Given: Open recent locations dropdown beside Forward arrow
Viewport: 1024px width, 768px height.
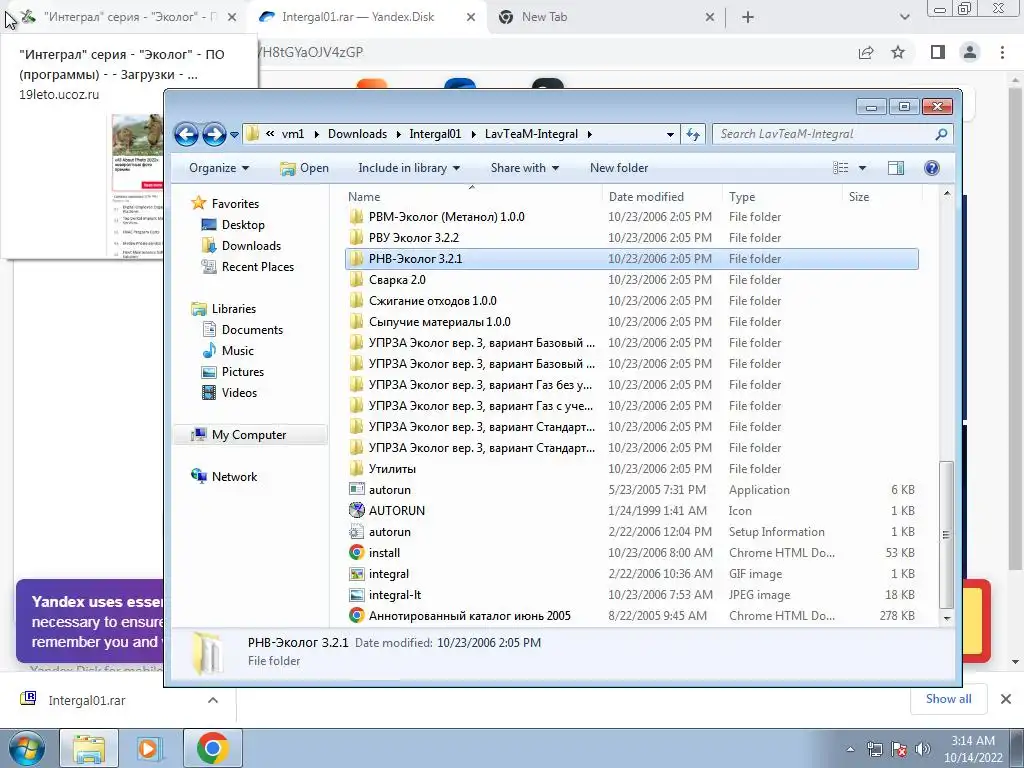Looking at the screenshot, I should click(234, 135).
